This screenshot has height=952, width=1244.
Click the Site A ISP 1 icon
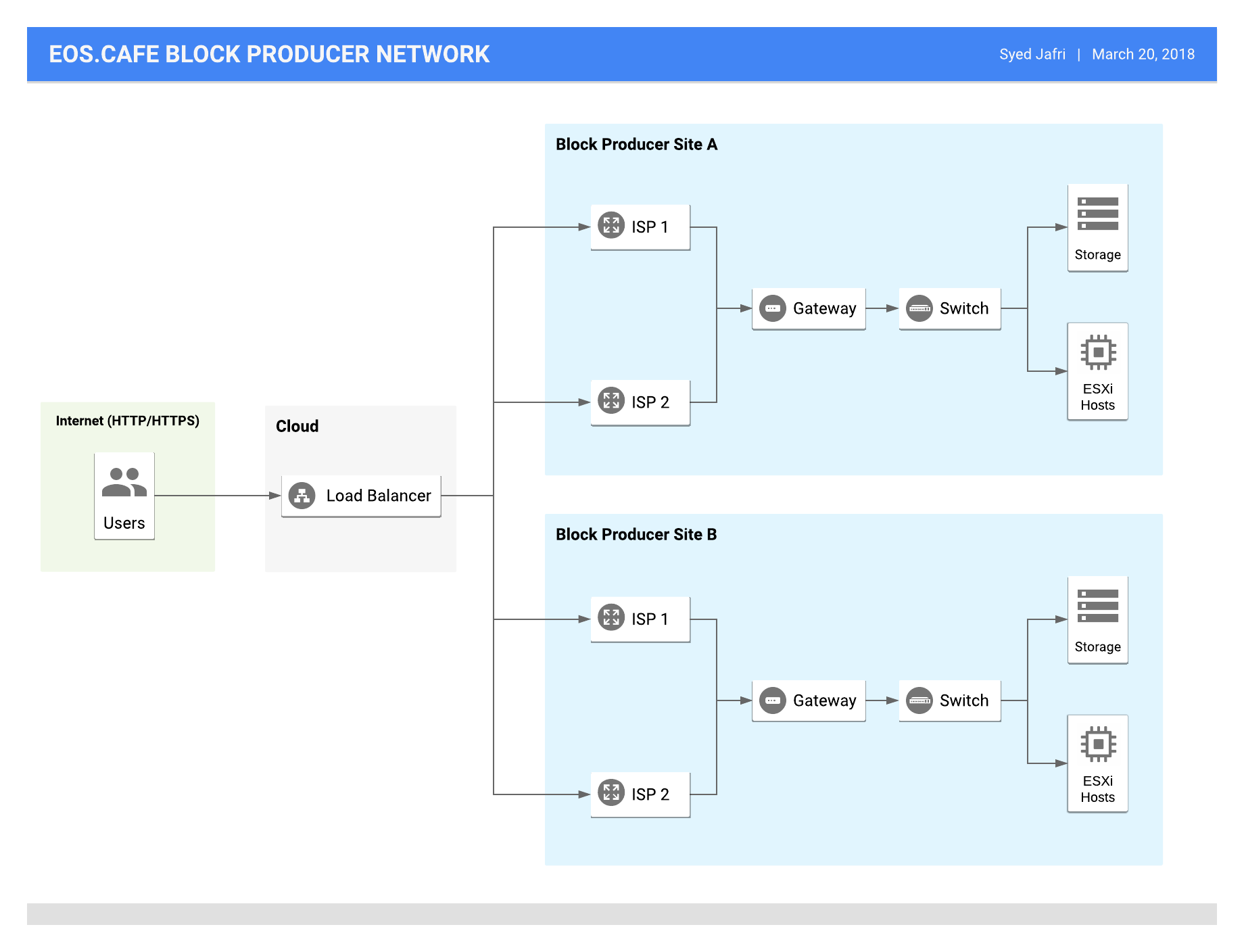pyautogui.click(x=611, y=225)
